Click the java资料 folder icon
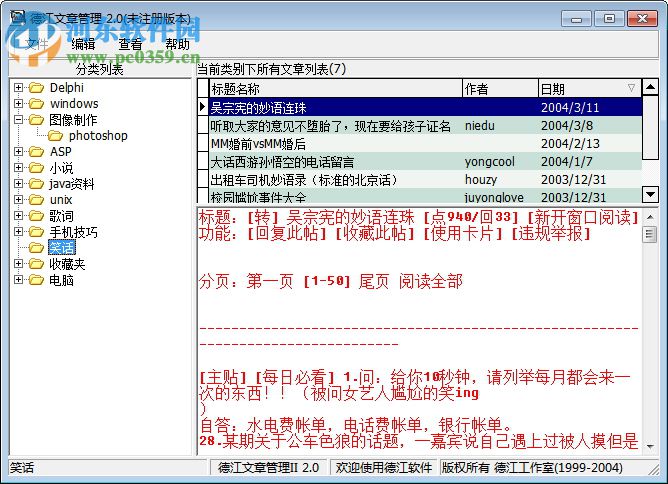 point(37,184)
